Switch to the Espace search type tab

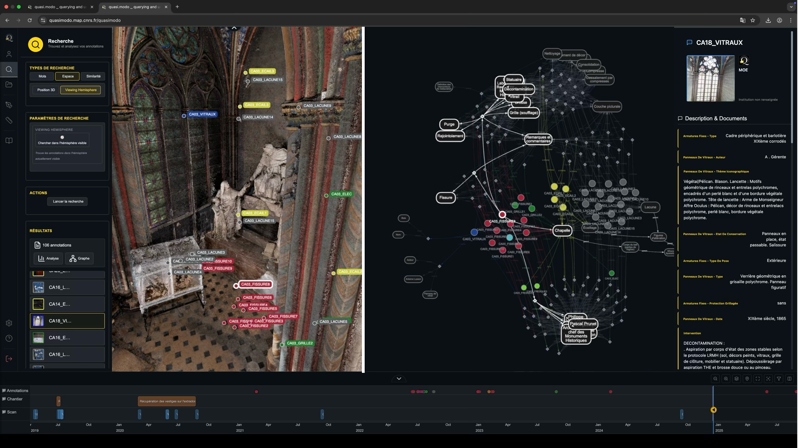pos(67,76)
